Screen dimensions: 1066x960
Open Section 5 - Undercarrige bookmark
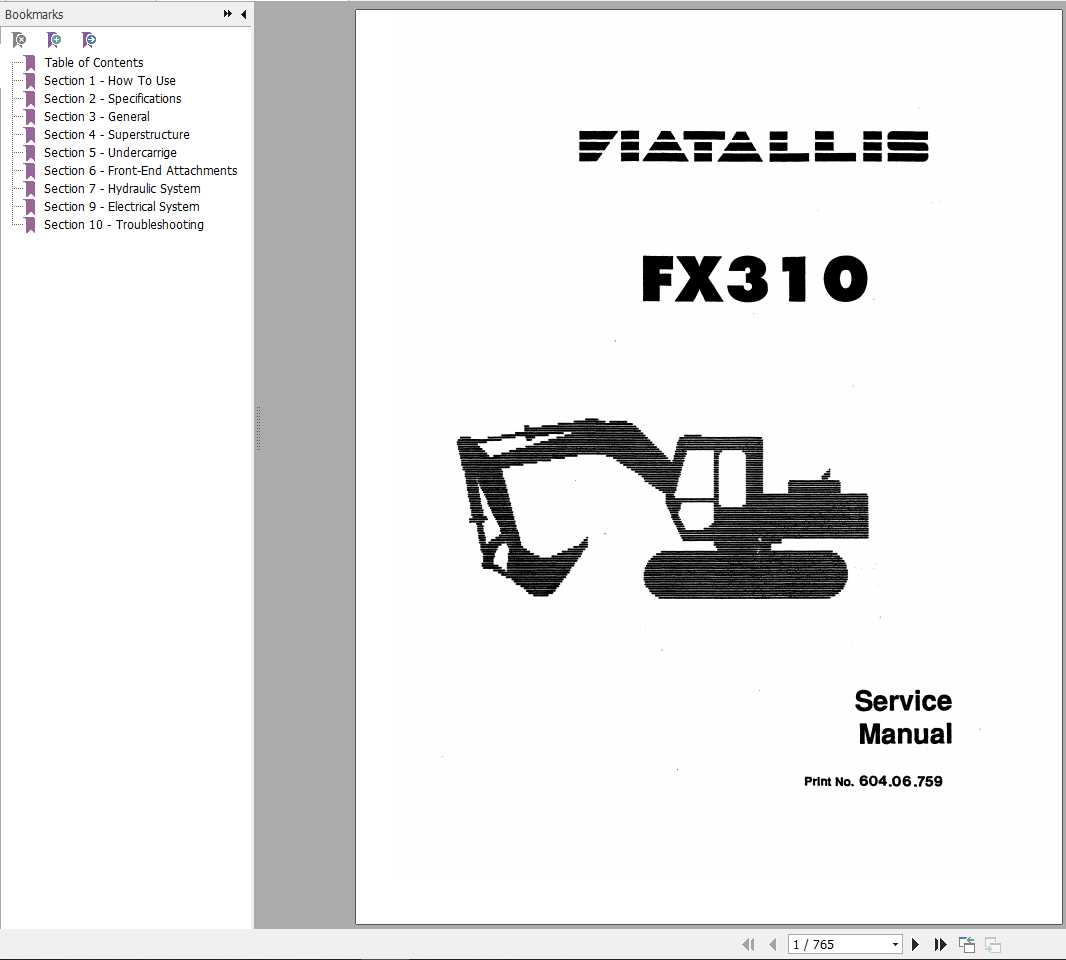point(110,152)
